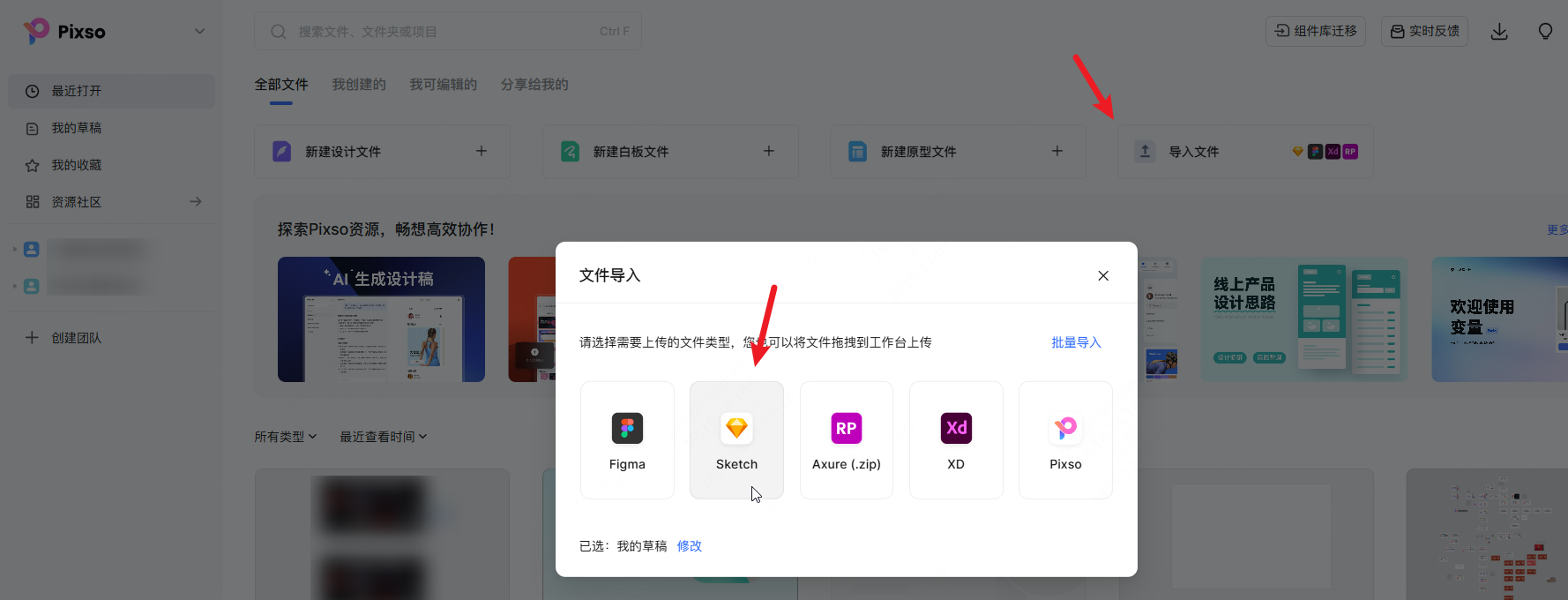Viewport: 1568px width, 600px height.
Task: Open 线上产品设计思路 resource thumbnail
Action: [x=1304, y=319]
